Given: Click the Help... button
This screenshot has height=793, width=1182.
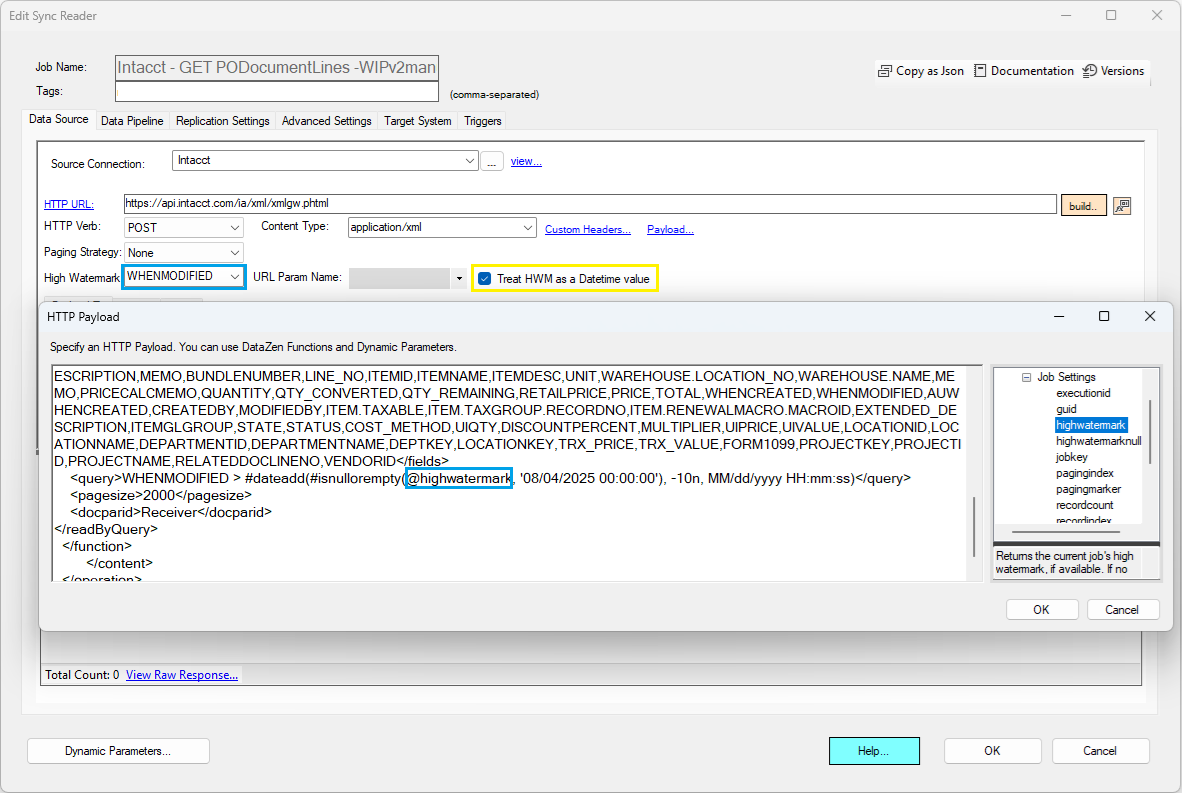Looking at the screenshot, I should click(x=874, y=751).
